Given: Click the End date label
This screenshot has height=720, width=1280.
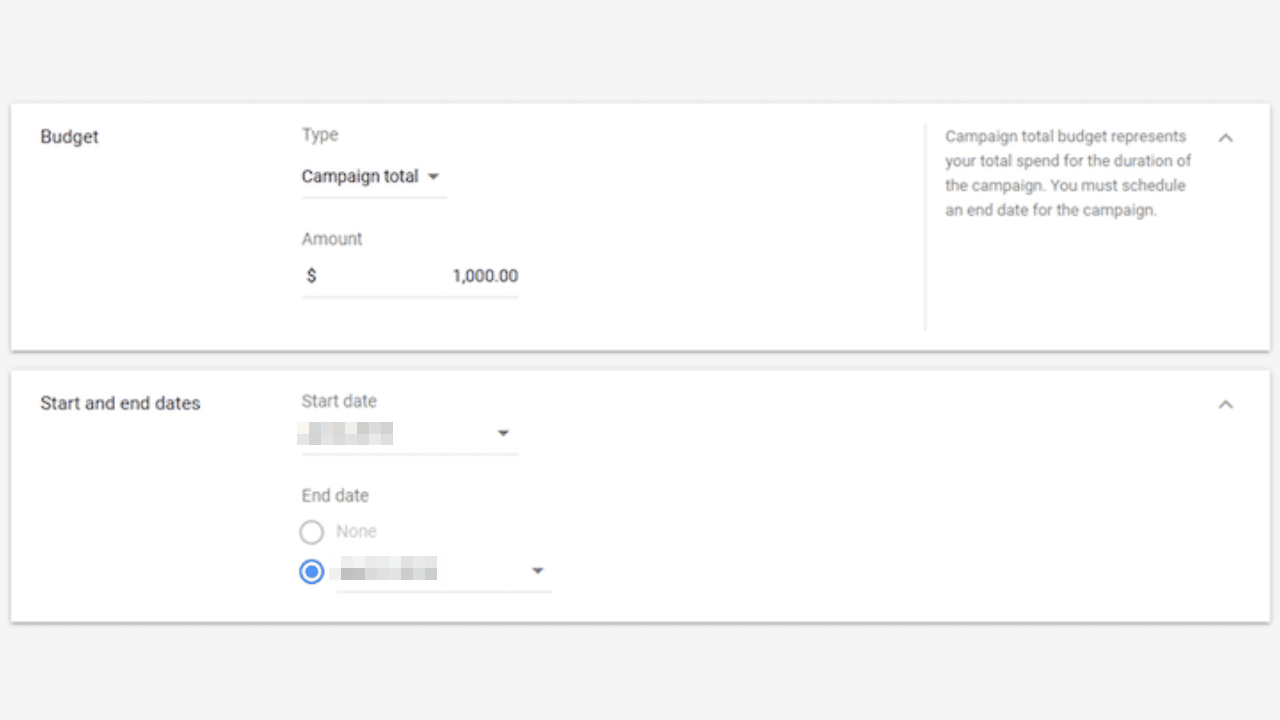Looking at the screenshot, I should click(335, 496).
